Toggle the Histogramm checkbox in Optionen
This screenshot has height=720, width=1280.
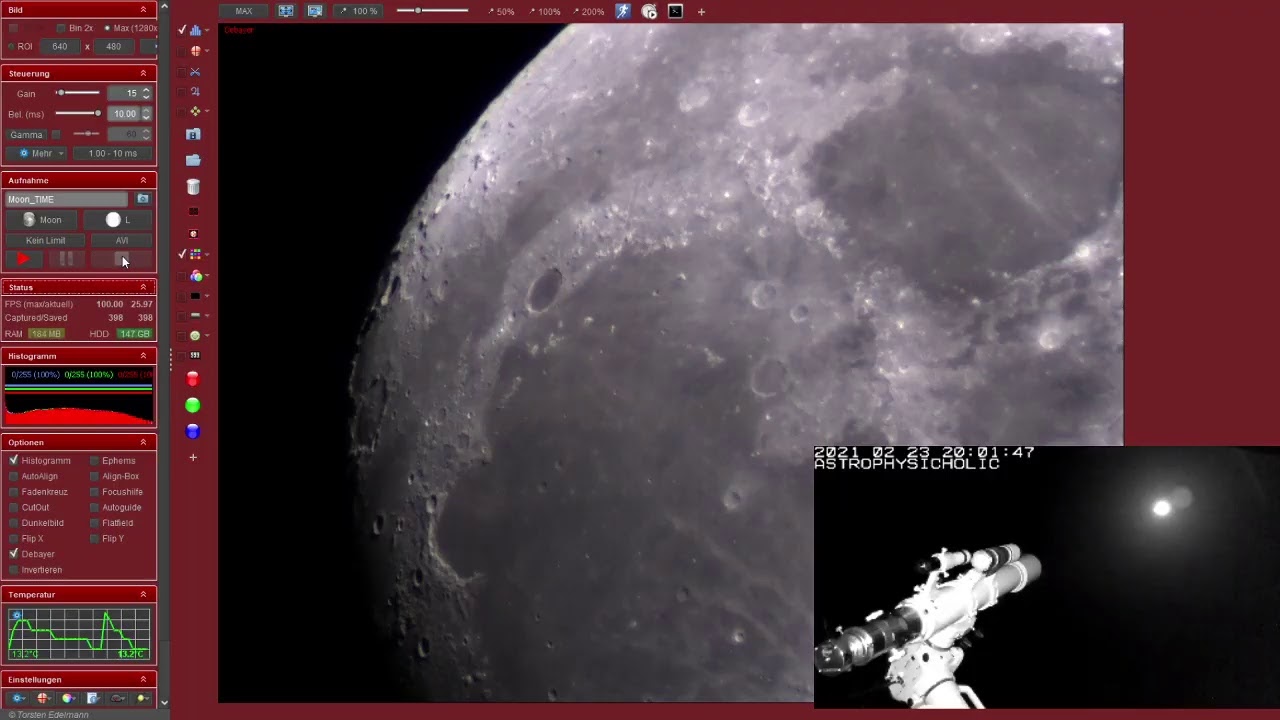14,460
